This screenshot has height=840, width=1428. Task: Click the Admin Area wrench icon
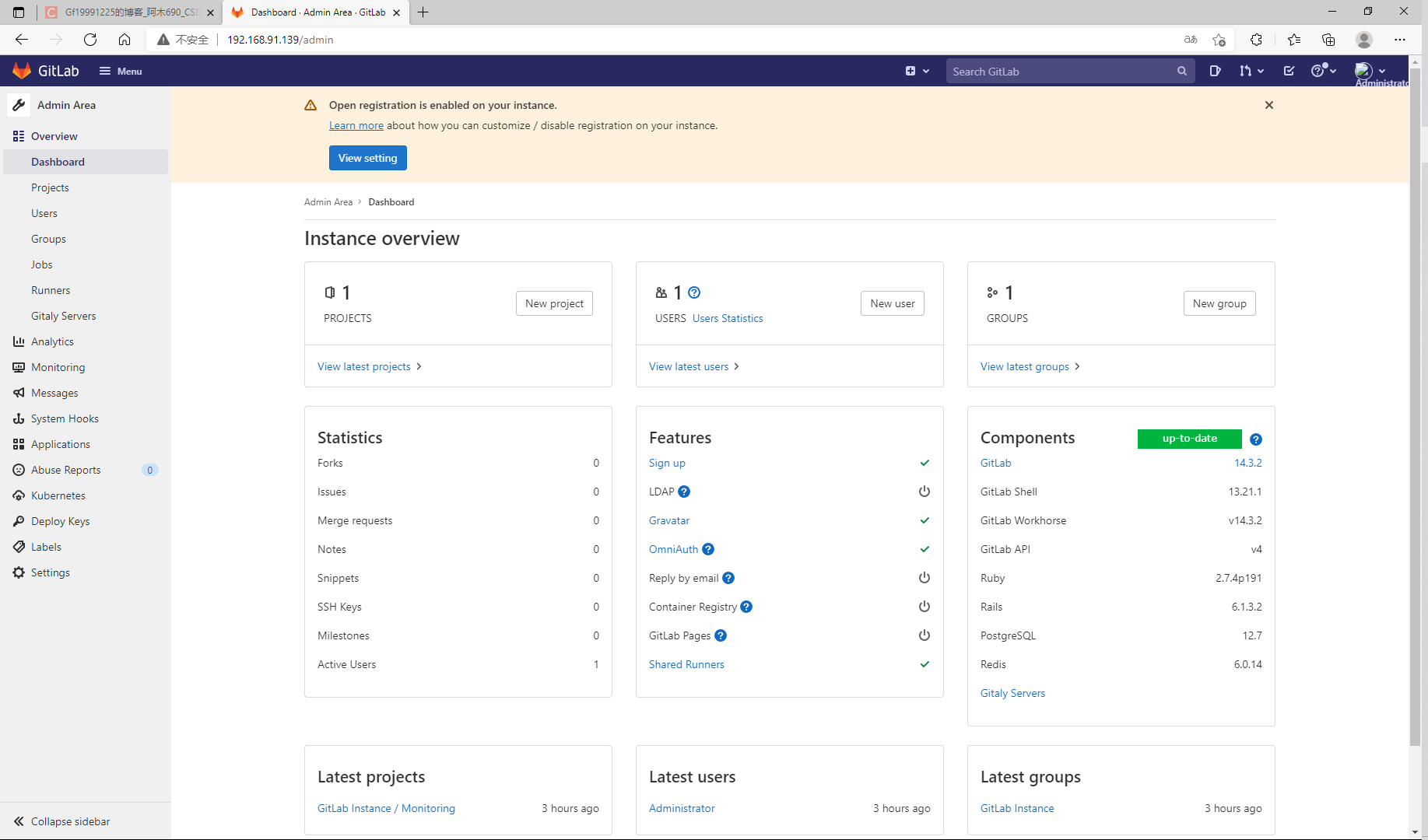[x=19, y=105]
